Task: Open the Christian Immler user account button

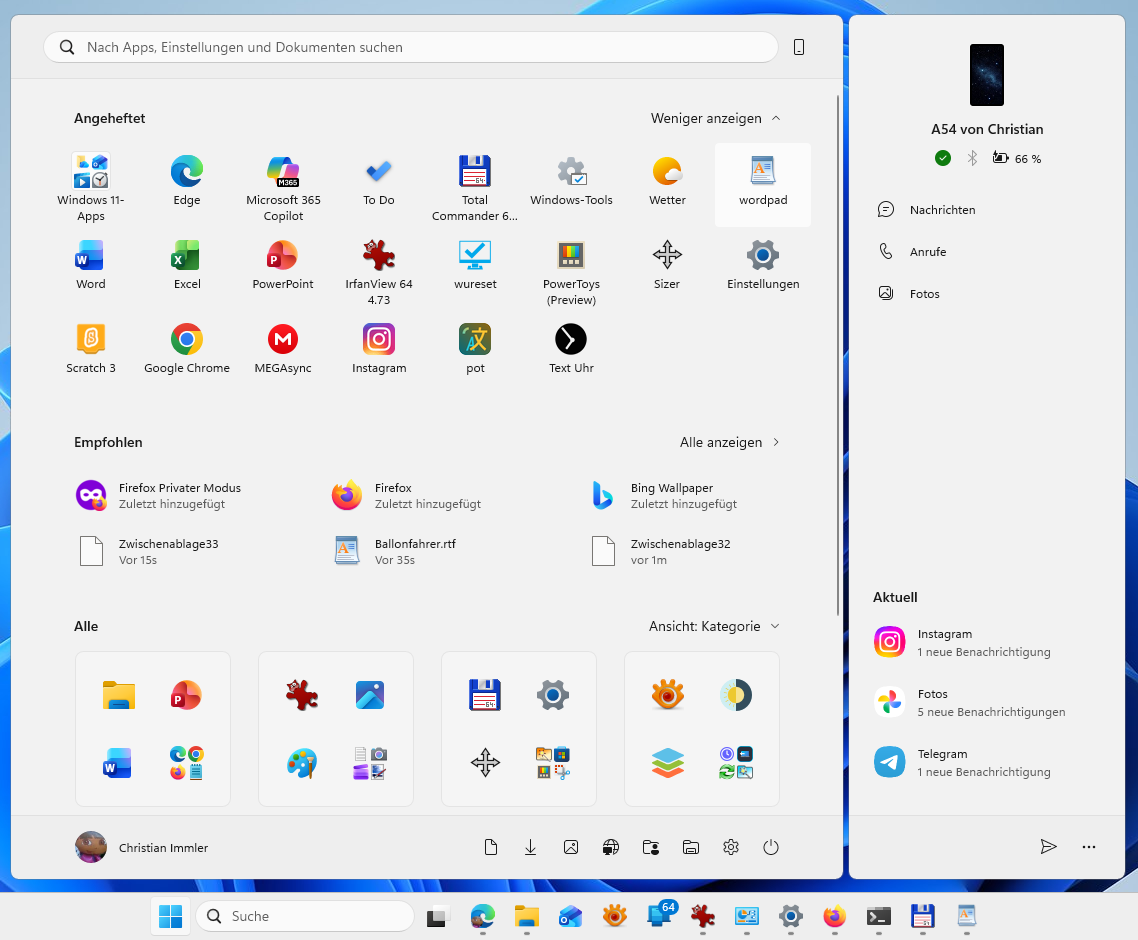Action: pyautogui.click(x=142, y=847)
